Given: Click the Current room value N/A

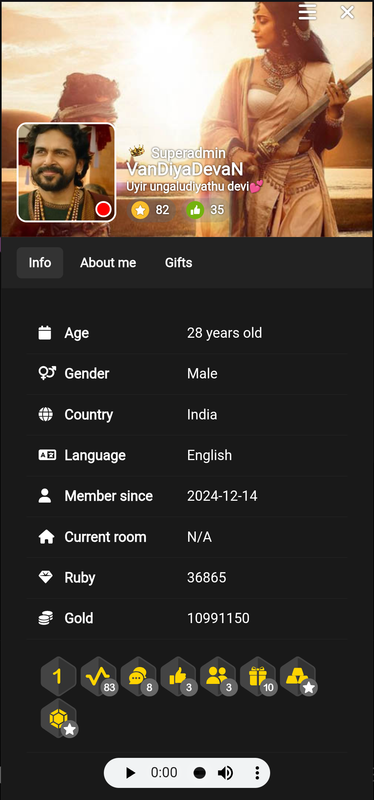Looking at the screenshot, I should tap(200, 537).
